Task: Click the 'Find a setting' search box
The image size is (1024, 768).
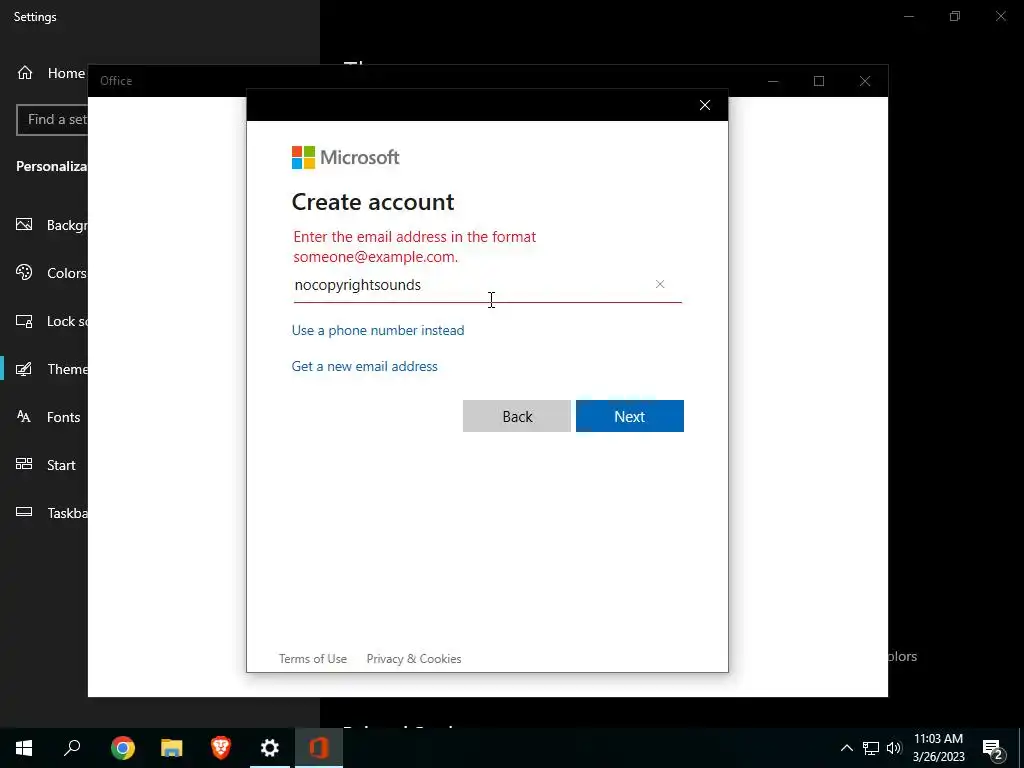Action: [x=52, y=120]
